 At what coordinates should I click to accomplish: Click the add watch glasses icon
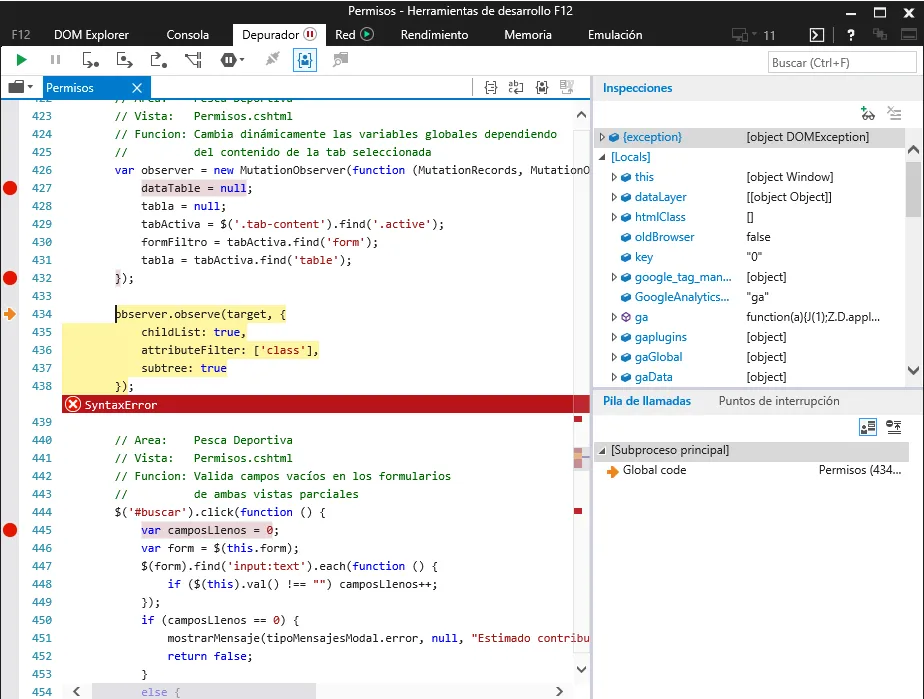(867, 115)
